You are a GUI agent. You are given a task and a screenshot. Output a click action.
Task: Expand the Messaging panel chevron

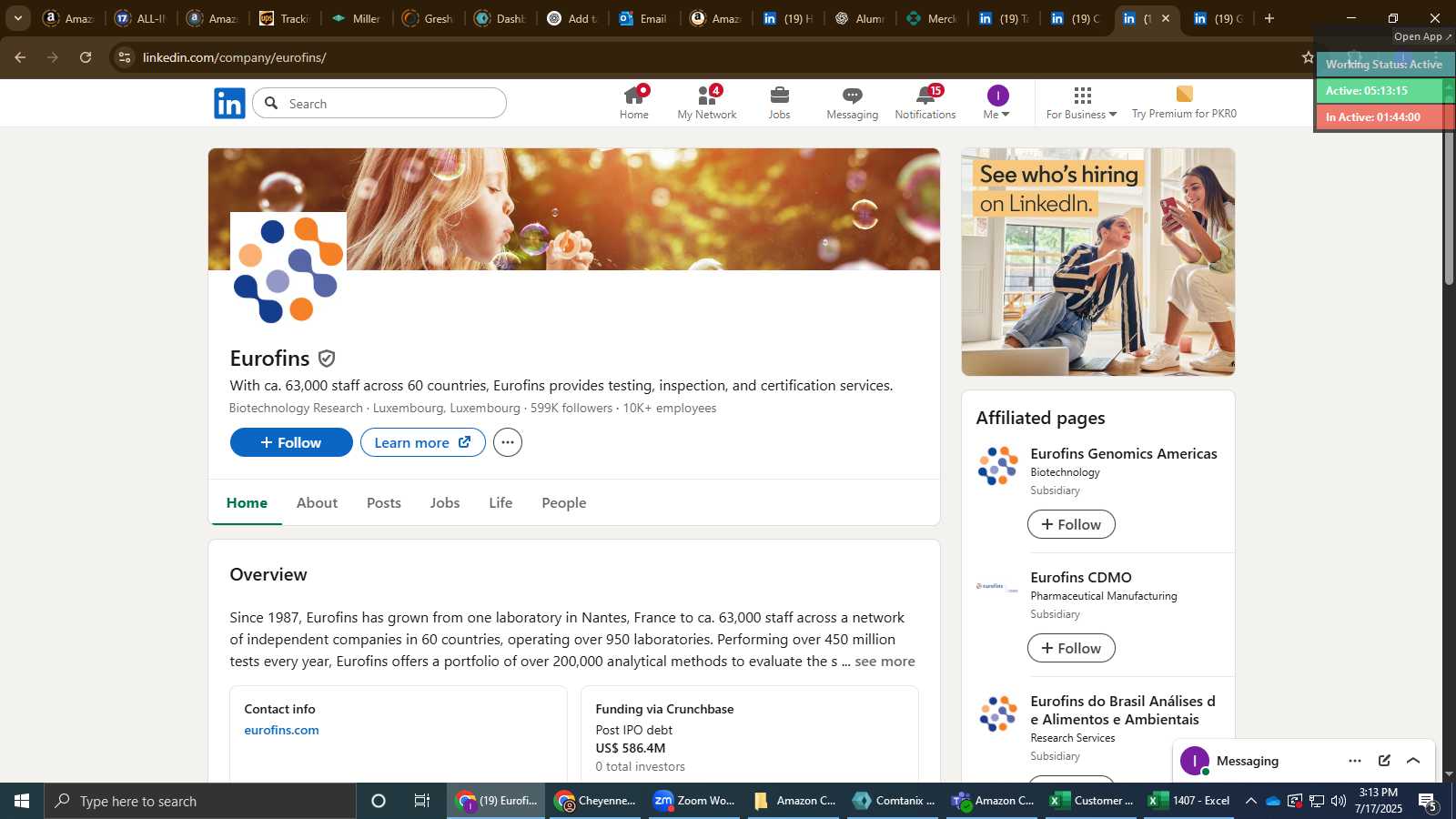click(1413, 761)
